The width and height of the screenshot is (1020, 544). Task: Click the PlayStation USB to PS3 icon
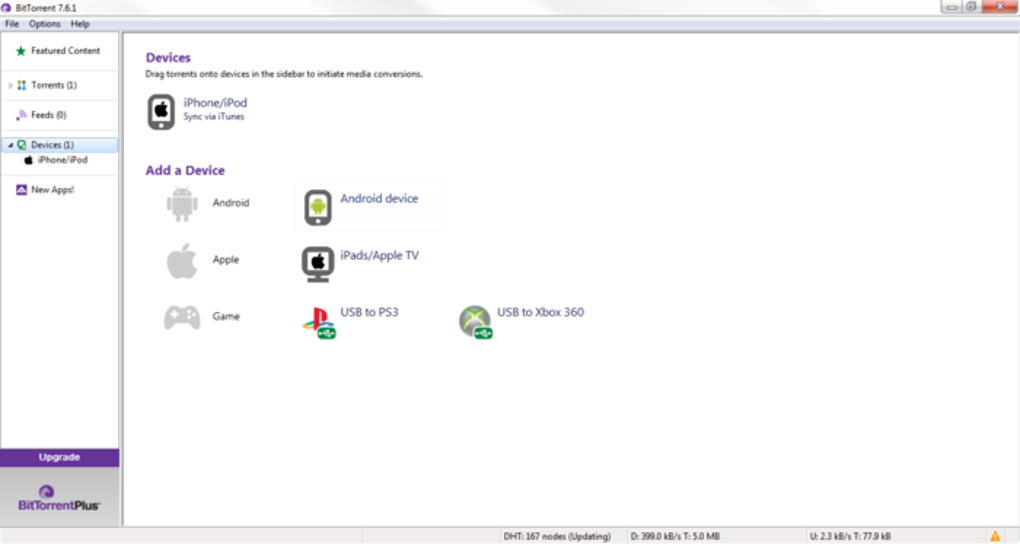(x=319, y=323)
